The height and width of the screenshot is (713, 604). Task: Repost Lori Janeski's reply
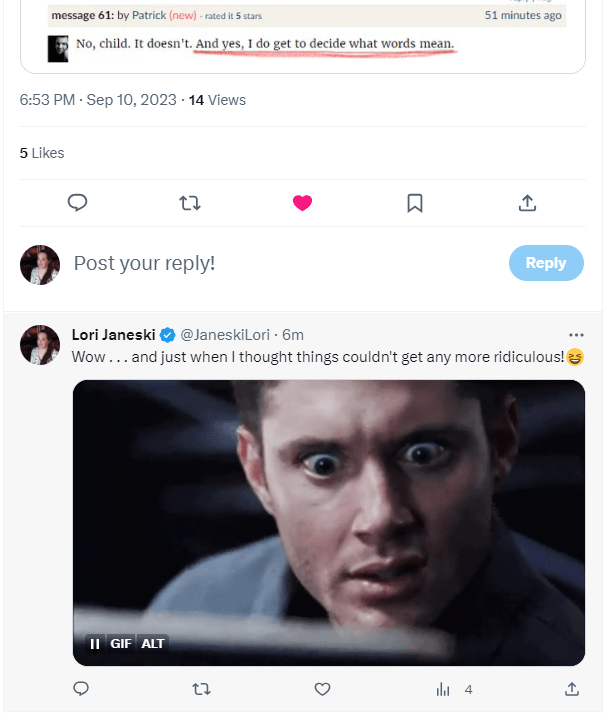[201, 689]
